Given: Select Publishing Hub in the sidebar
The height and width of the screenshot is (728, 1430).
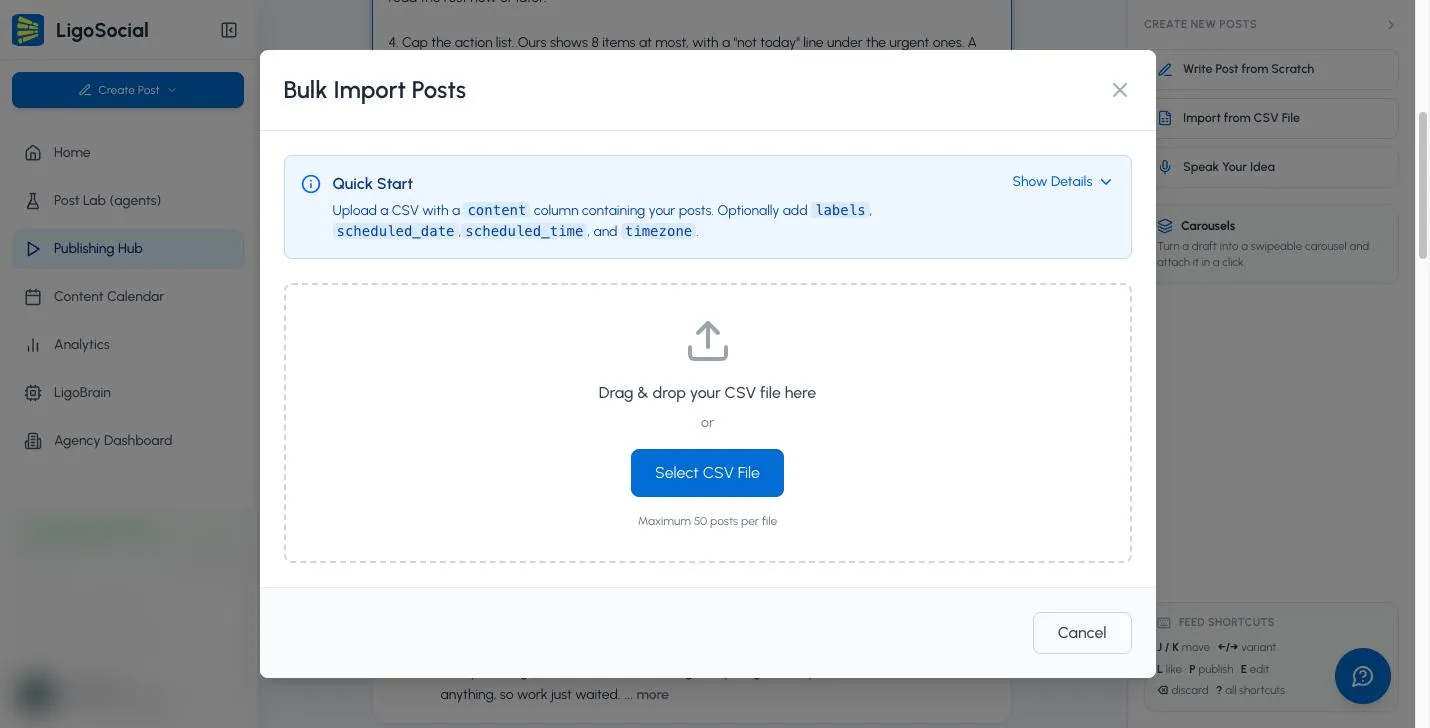Looking at the screenshot, I should pyautogui.click(x=128, y=248).
